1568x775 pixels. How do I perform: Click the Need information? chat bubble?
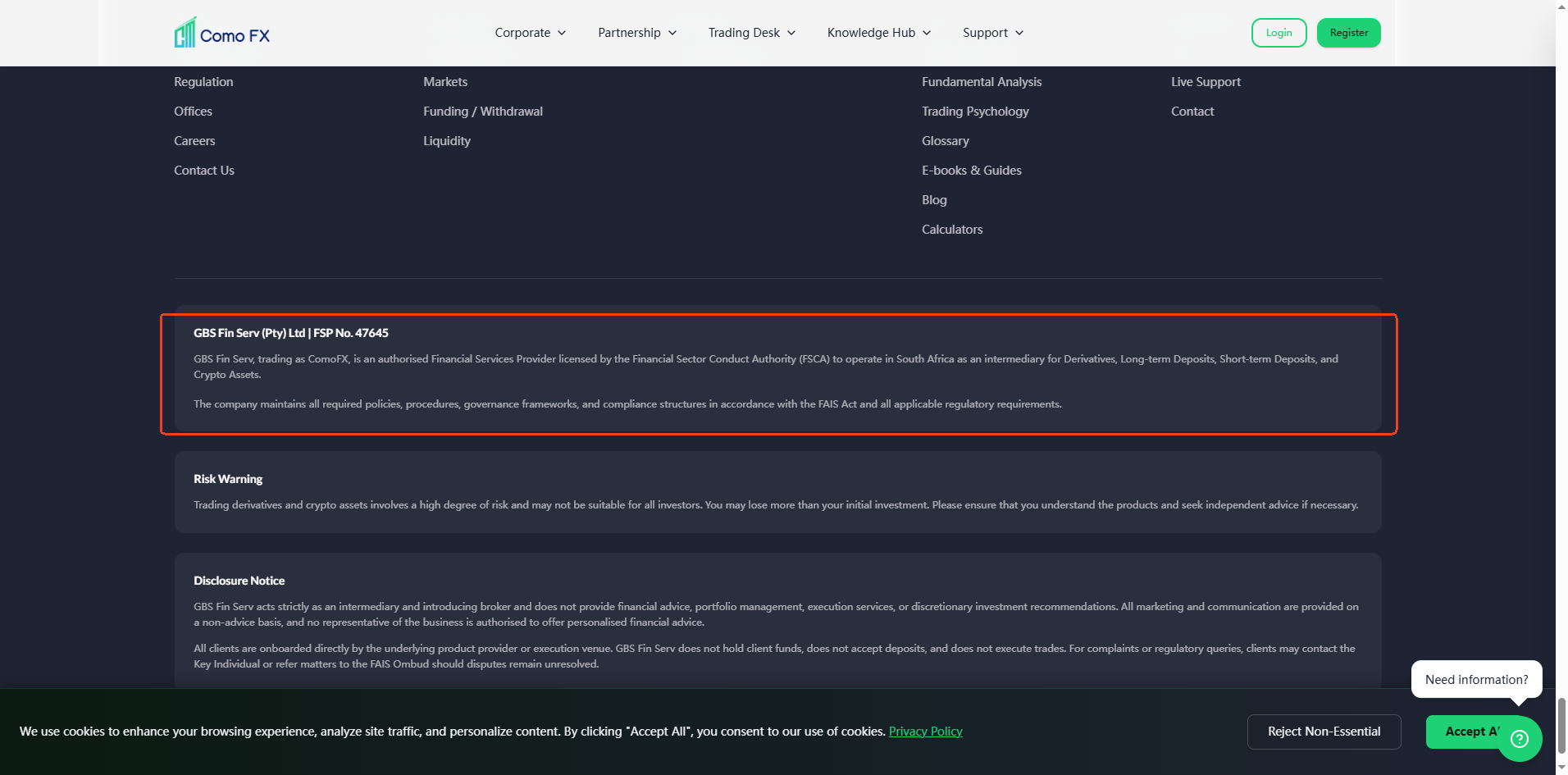(x=1476, y=680)
